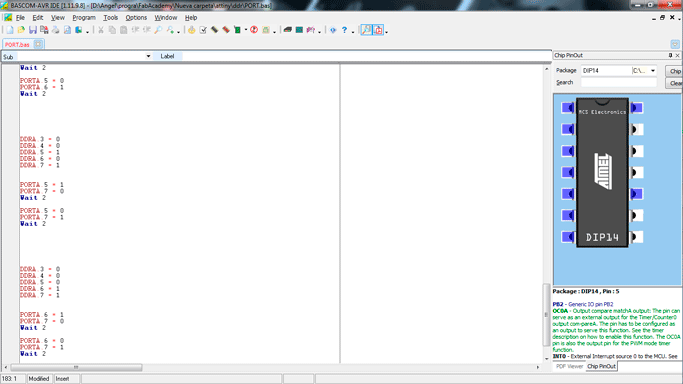The height and width of the screenshot is (384, 683).
Task: Select pin 3 on the chip's left side
Action: coord(568,151)
